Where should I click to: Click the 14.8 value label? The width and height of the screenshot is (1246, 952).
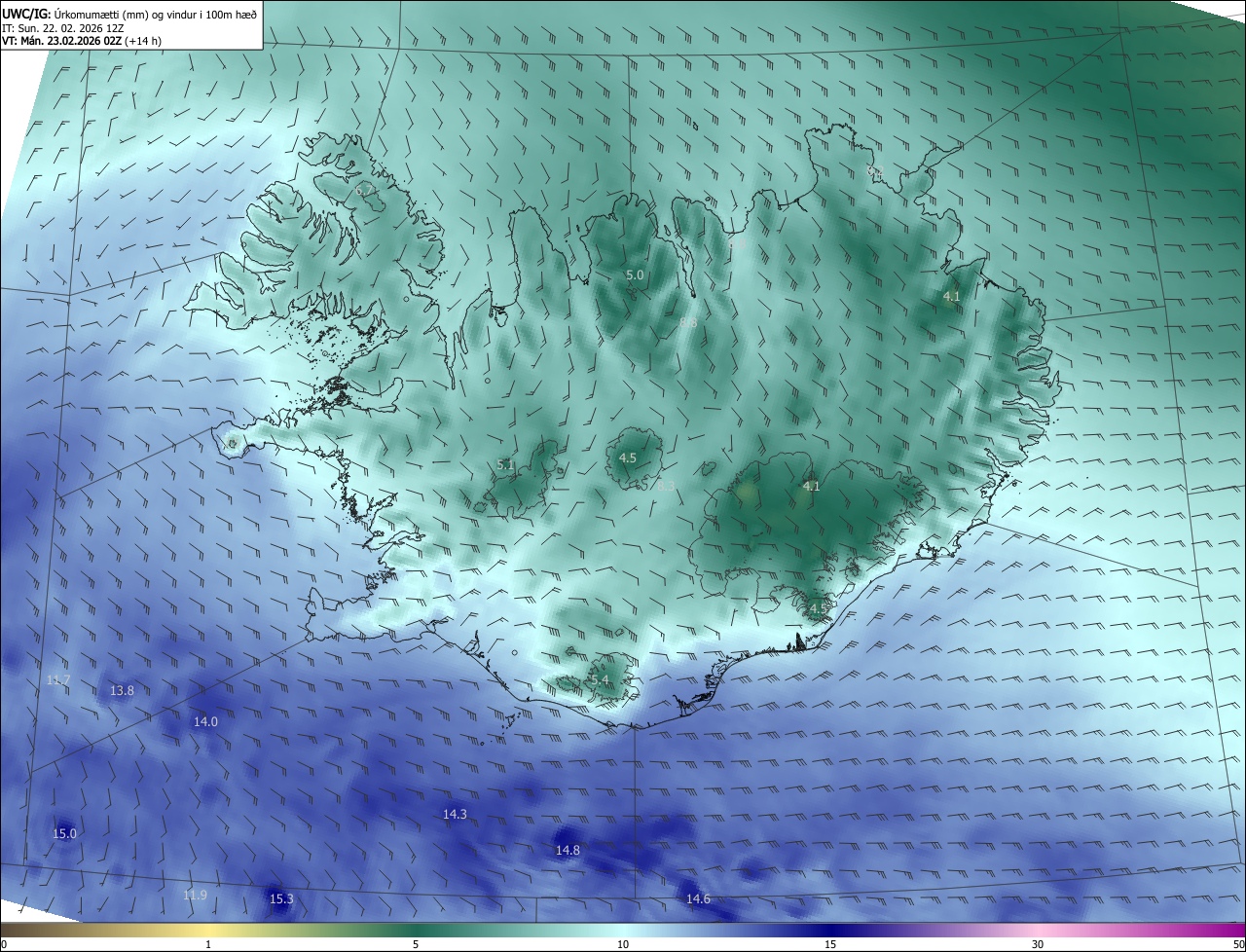tap(568, 850)
